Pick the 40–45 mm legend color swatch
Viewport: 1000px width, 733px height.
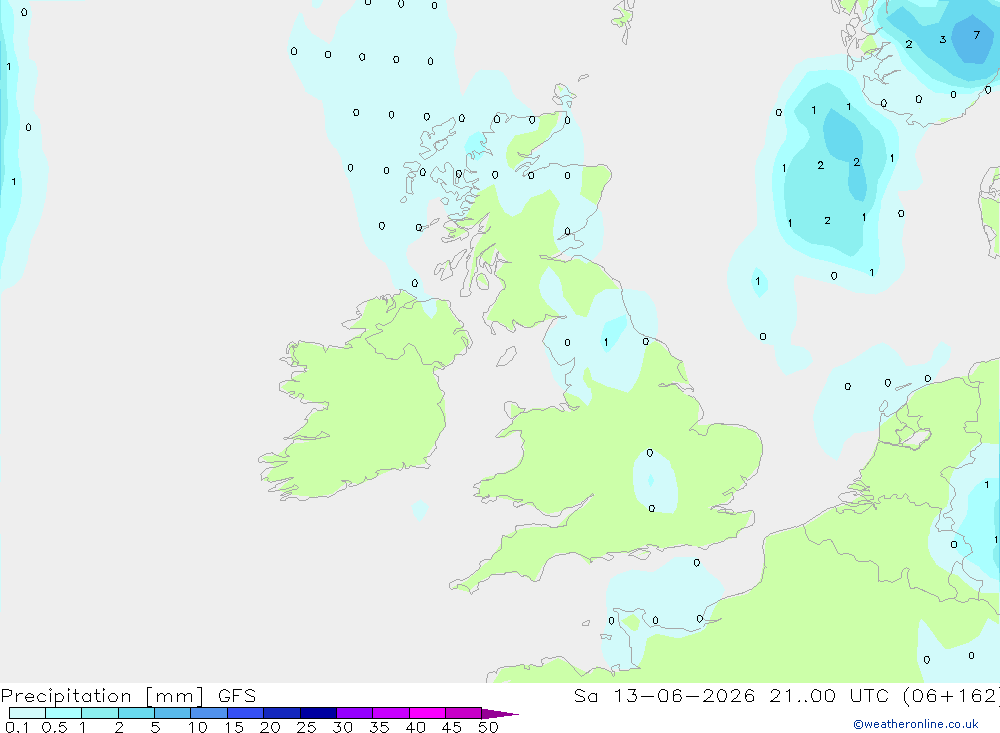[427, 713]
